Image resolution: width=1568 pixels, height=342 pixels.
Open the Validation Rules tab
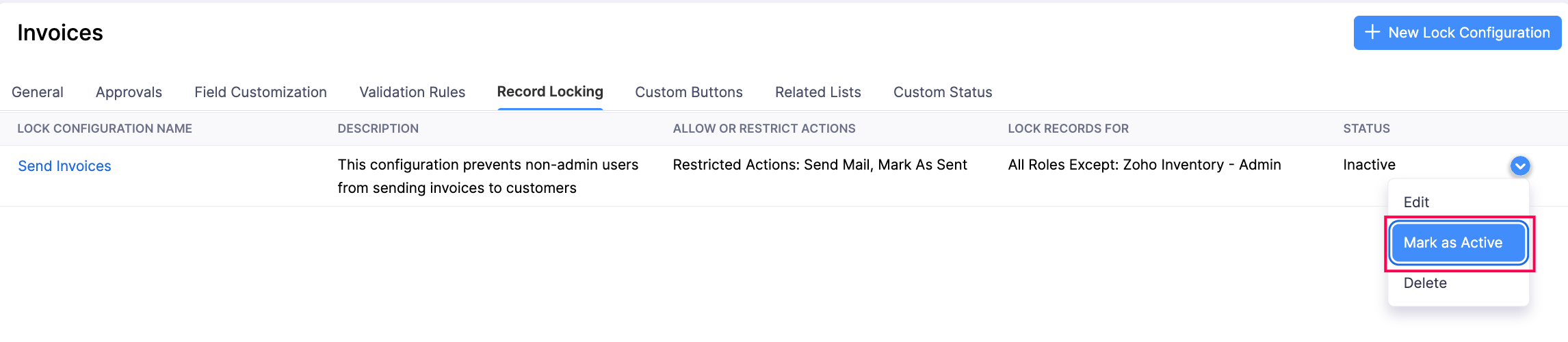coord(412,92)
